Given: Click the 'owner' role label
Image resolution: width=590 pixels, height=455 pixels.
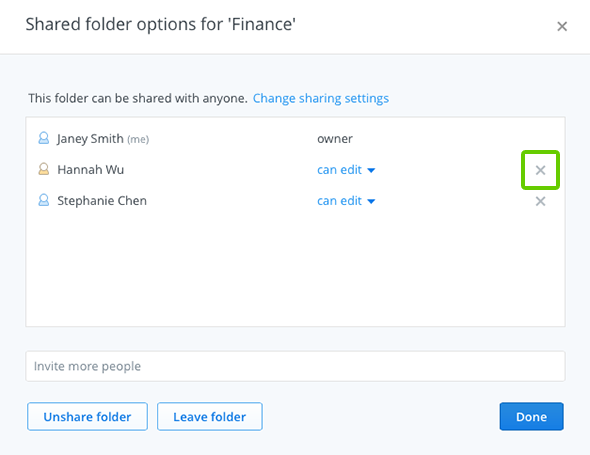Looking at the screenshot, I should coord(335,139).
